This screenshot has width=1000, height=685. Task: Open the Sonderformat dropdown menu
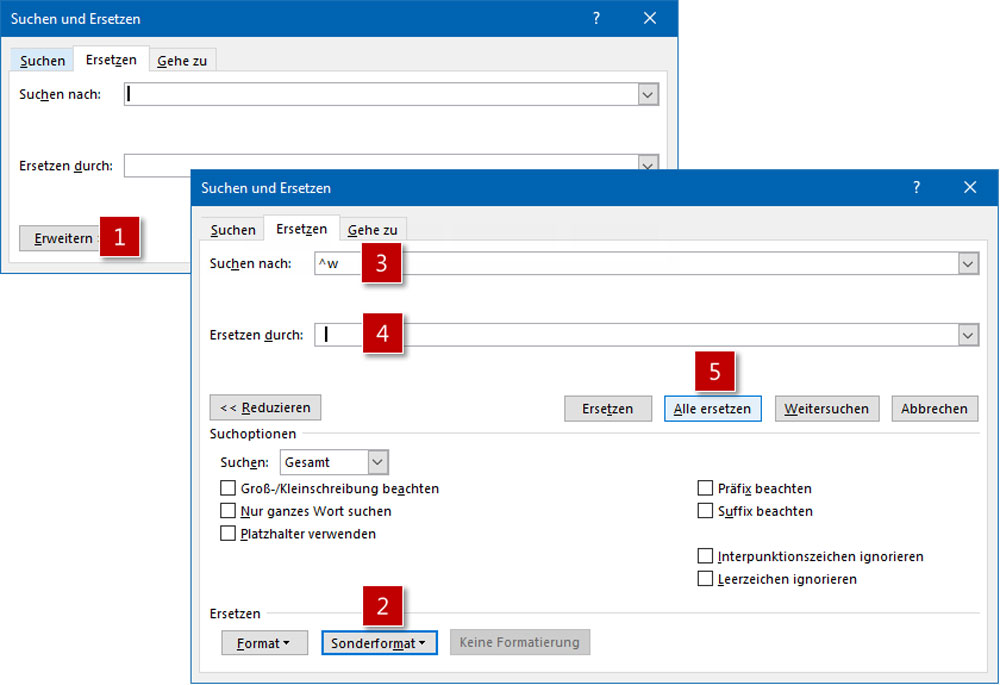point(379,643)
